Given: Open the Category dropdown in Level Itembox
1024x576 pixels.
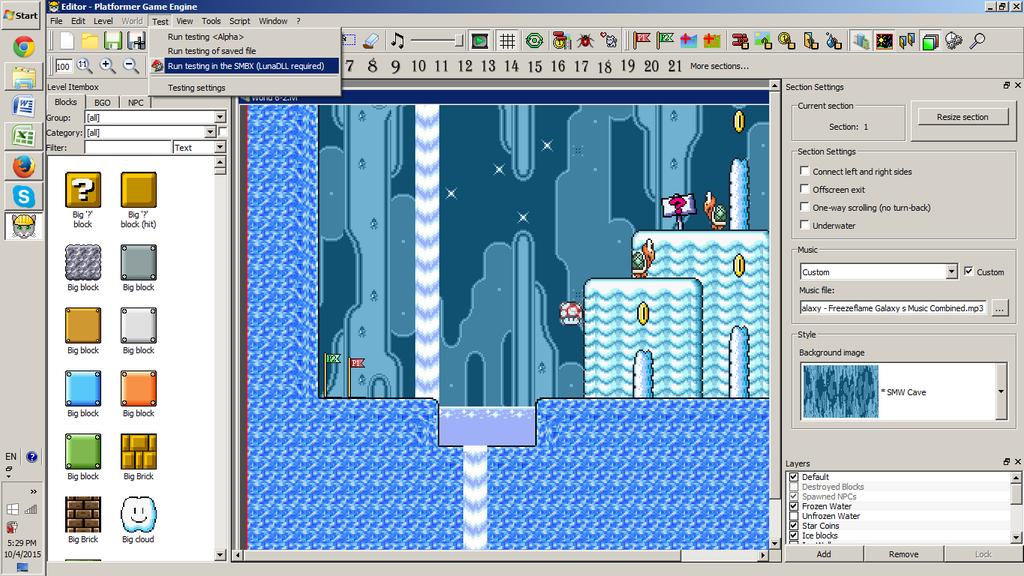Looking at the screenshot, I should [x=210, y=133].
